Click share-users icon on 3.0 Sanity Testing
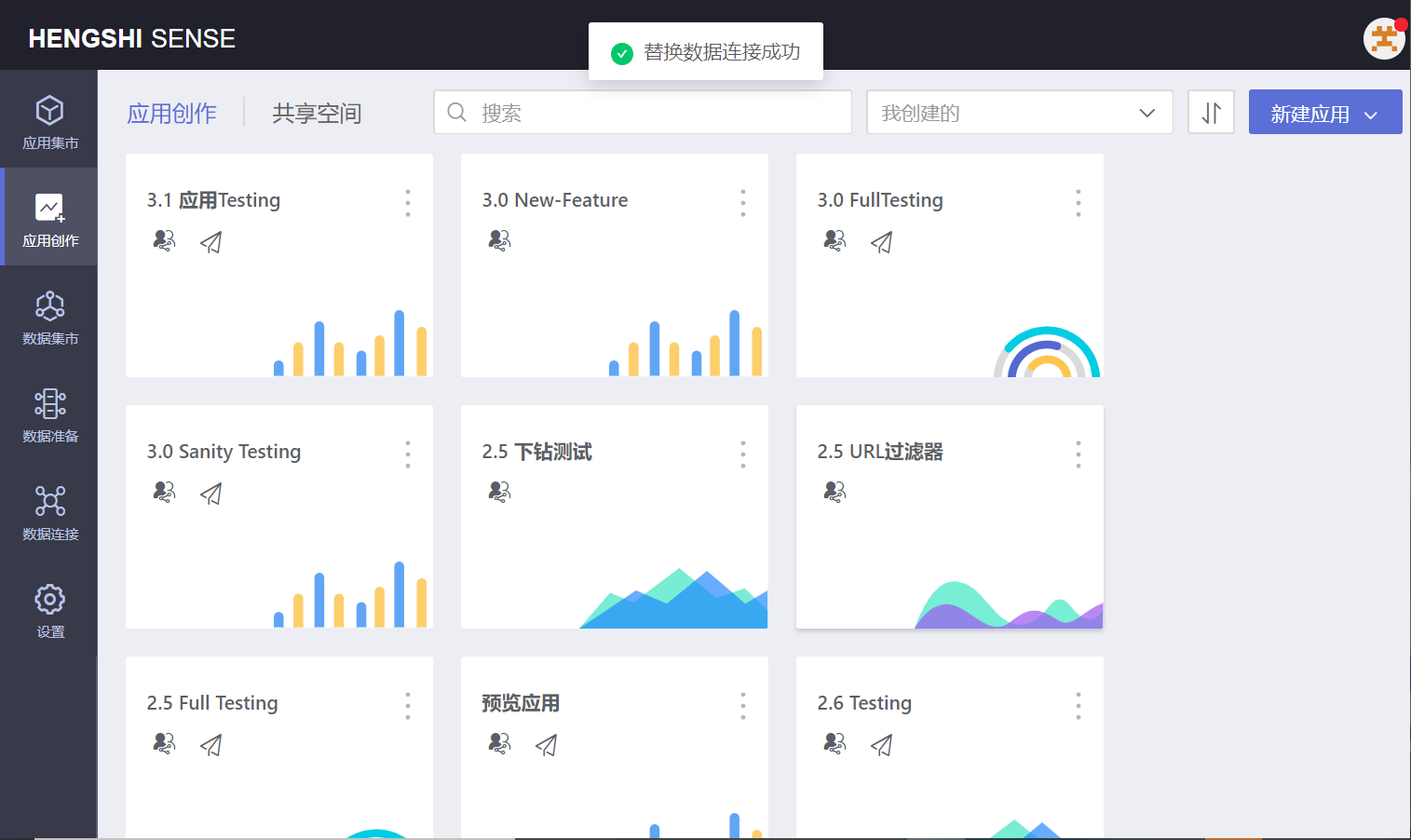 point(164,492)
